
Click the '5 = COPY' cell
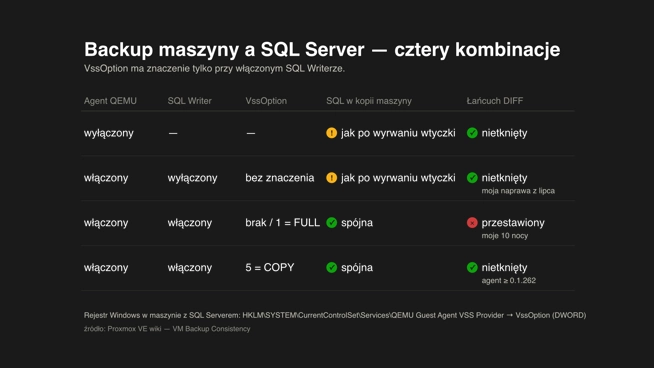[x=270, y=268]
